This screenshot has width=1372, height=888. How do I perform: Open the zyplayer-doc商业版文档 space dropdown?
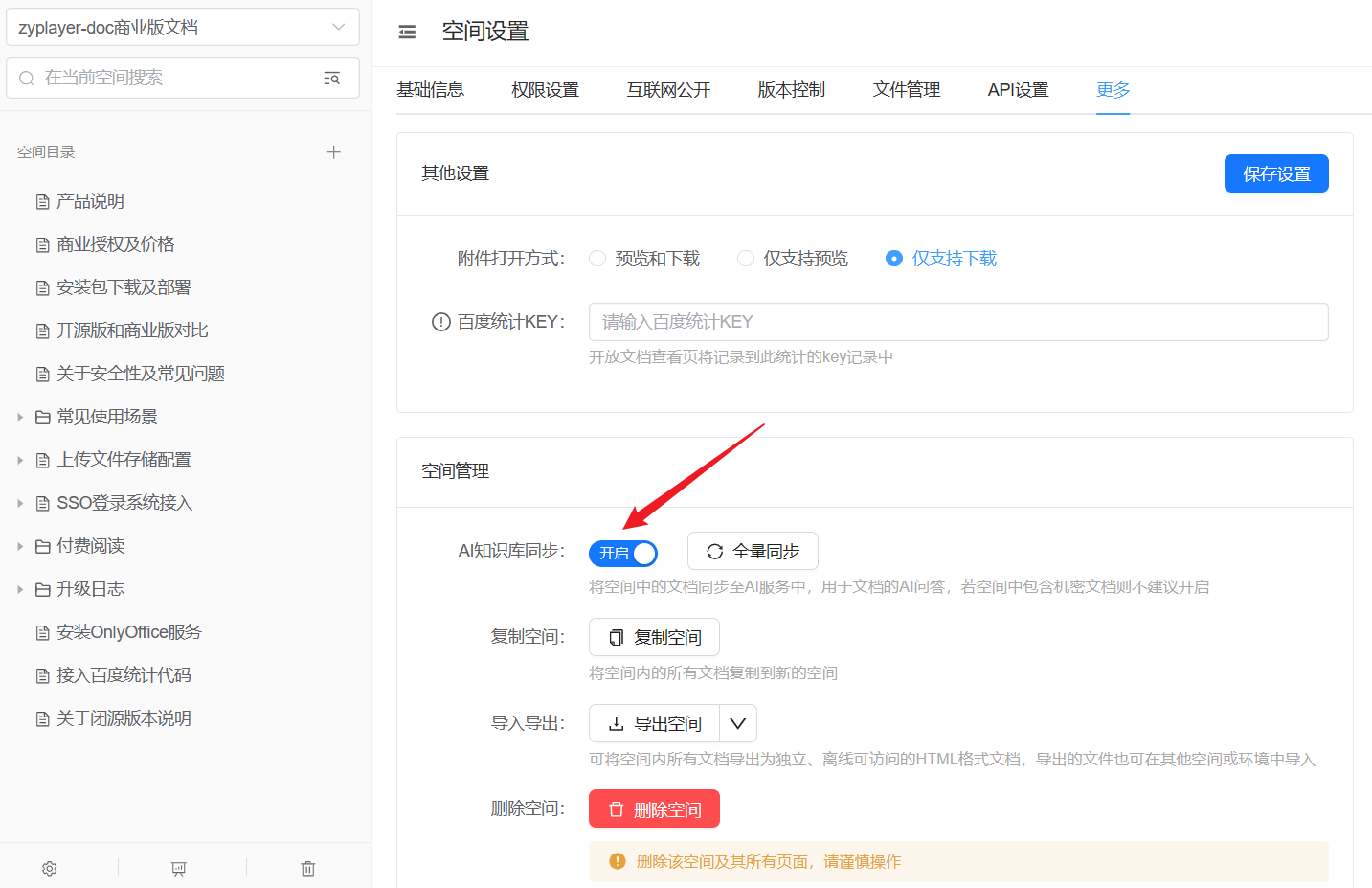(x=183, y=27)
